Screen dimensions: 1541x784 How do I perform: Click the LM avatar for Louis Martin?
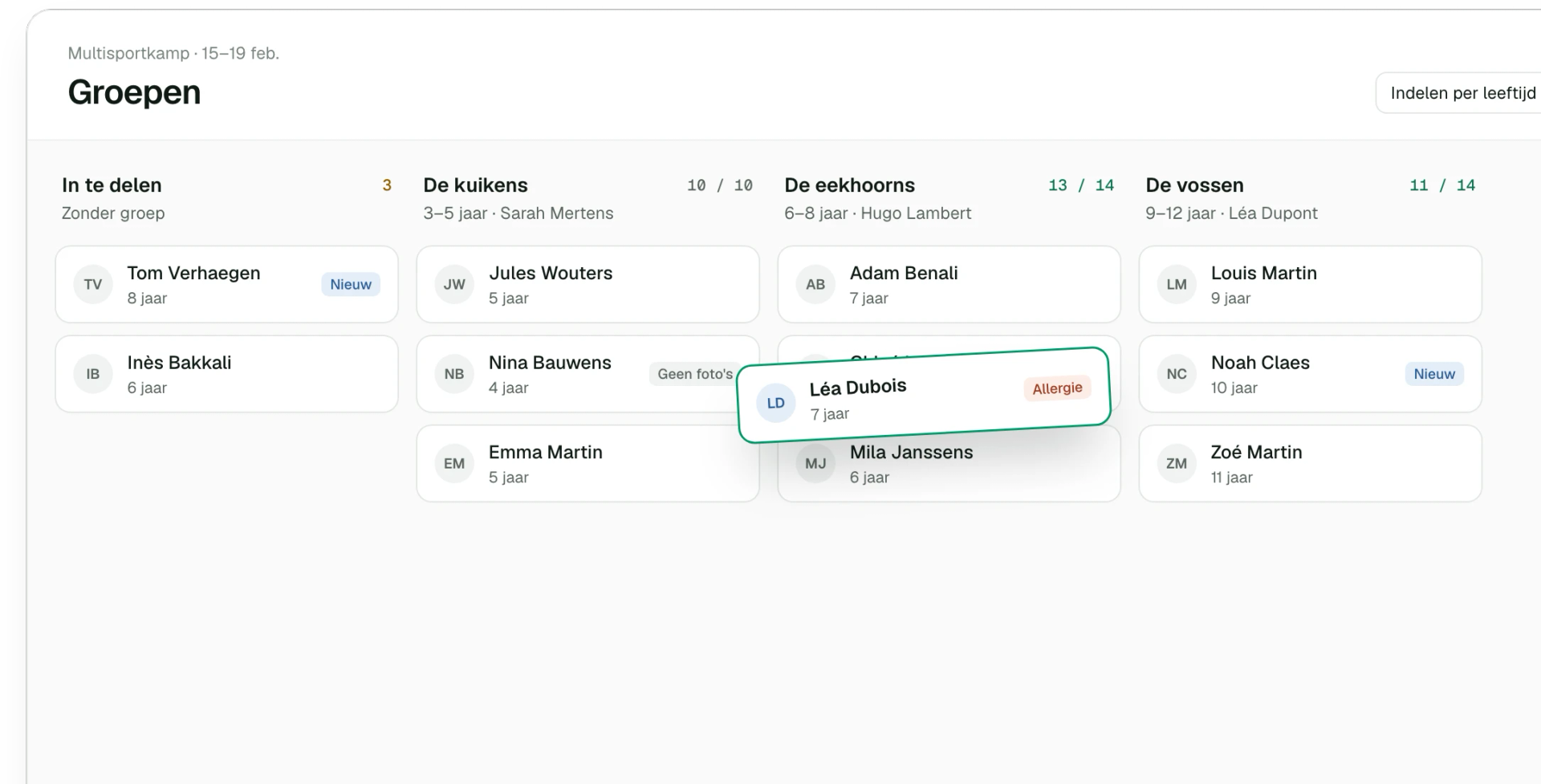(1177, 284)
